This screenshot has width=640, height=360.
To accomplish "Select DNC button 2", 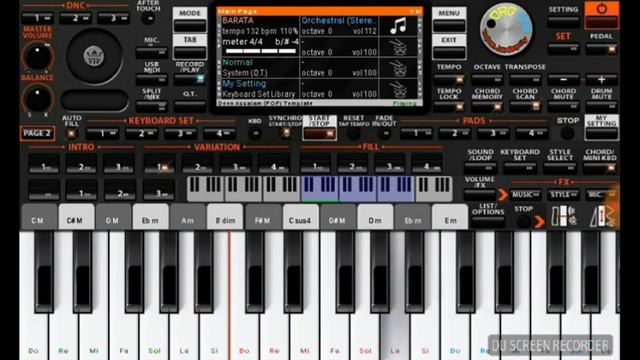I will coord(76,18).
